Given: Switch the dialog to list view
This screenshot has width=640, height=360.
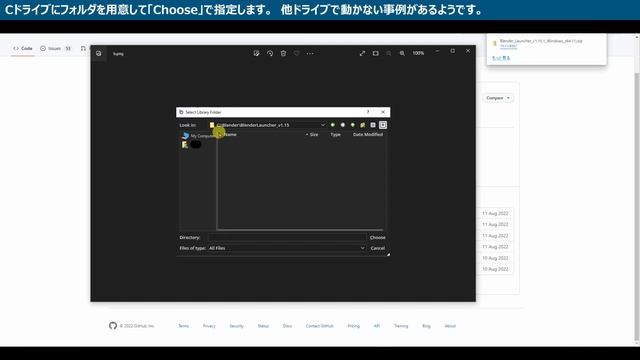Looking at the screenshot, I should (373, 125).
